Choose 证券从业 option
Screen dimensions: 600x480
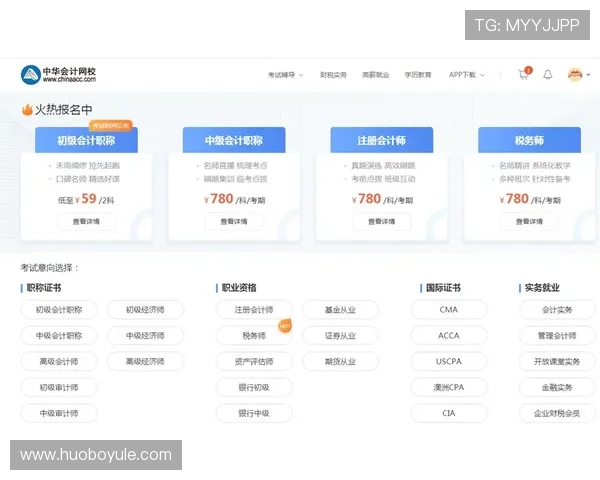tap(341, 336)
